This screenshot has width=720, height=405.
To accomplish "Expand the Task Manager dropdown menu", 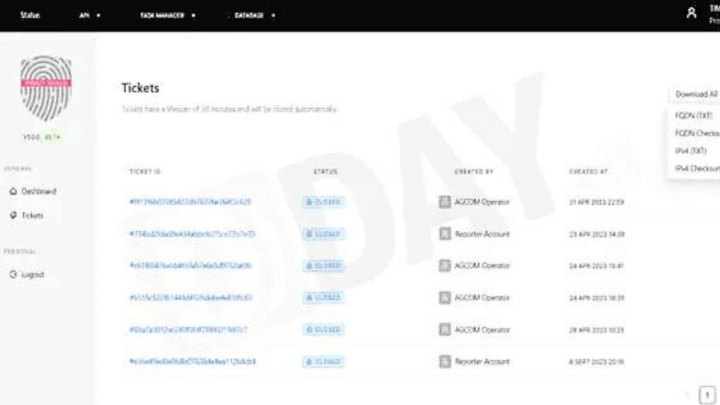I will tap(167, 15).
